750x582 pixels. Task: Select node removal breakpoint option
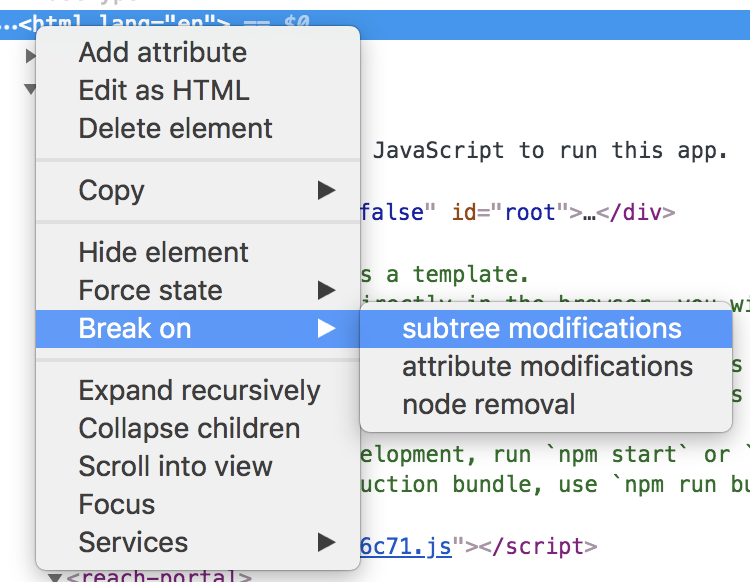pos(546,405)
